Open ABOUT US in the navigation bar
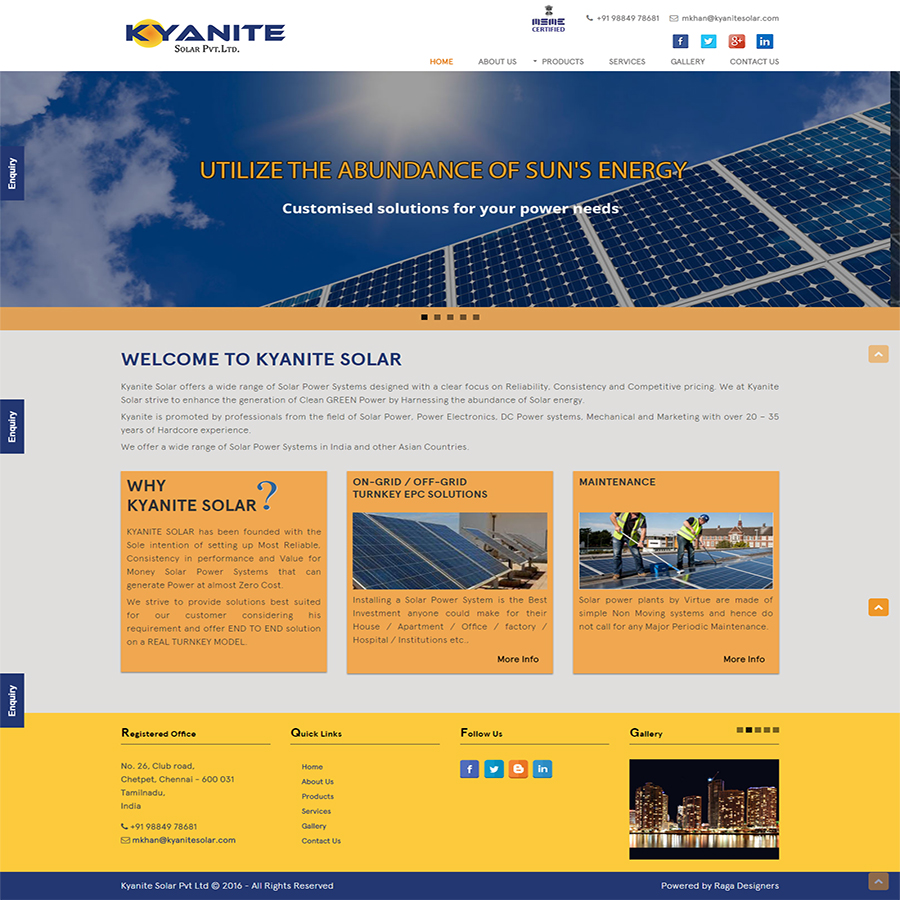Image resolution: width=900 pixels, height=900 pixels. point(497,61)
